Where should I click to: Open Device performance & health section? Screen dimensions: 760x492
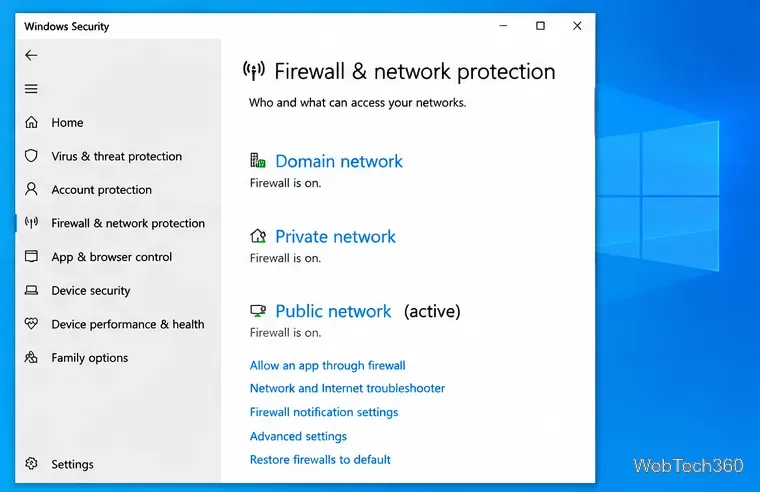coord(127,324)
